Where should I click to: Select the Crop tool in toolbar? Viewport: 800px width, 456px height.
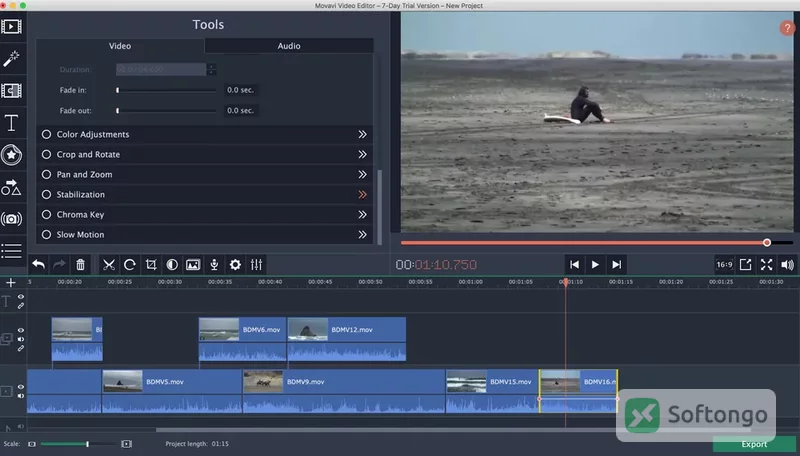tap(151, 264)
